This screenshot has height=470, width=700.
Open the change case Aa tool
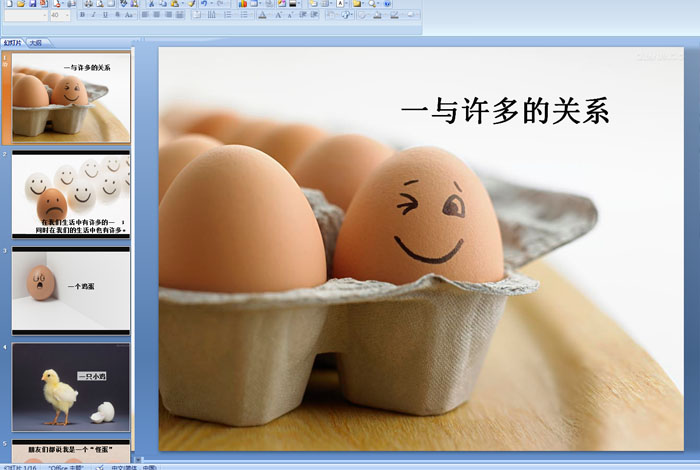coord(129,15)
